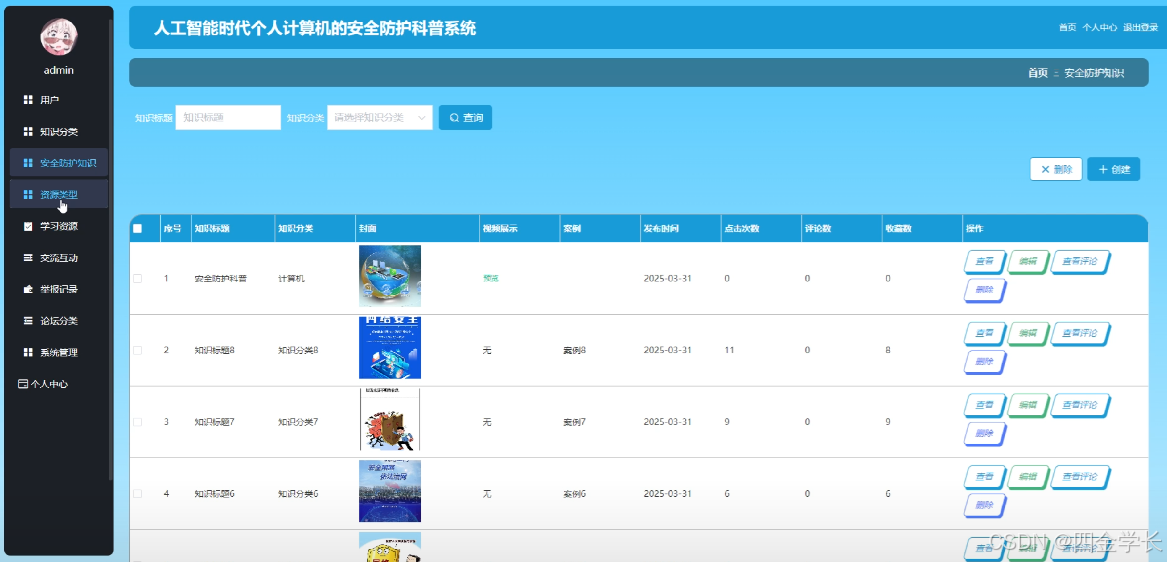Viewport: 1167px width, 562px height.
Task: Click 首页 in the breadcrumb bar
Action: point(1037,73)
